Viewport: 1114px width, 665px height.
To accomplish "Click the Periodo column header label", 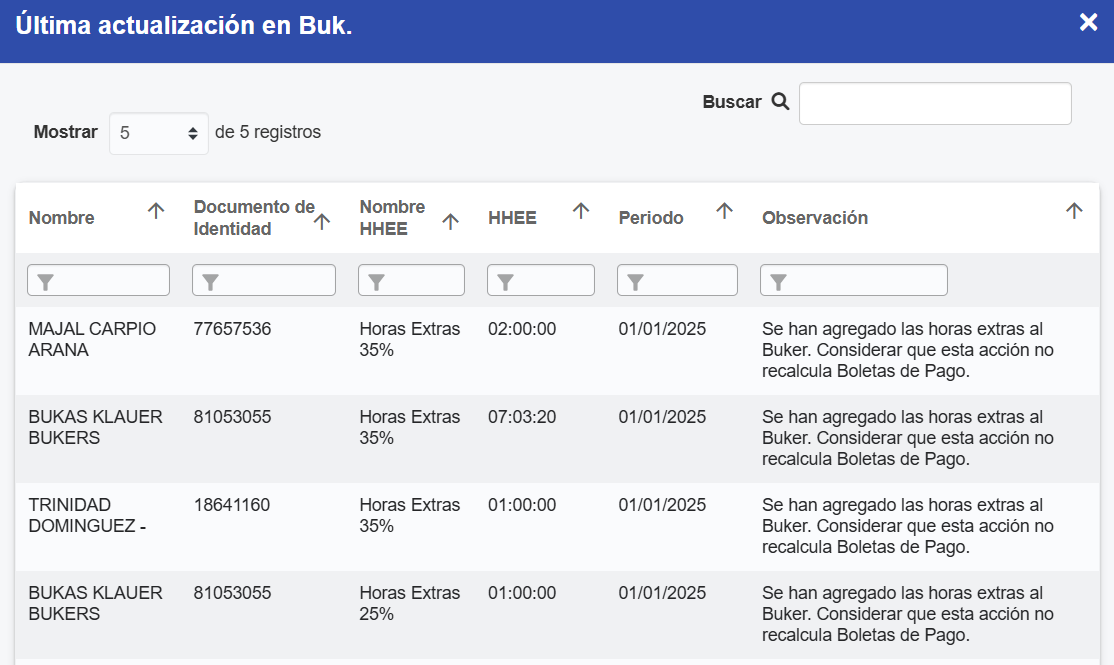I will point(651,218).
